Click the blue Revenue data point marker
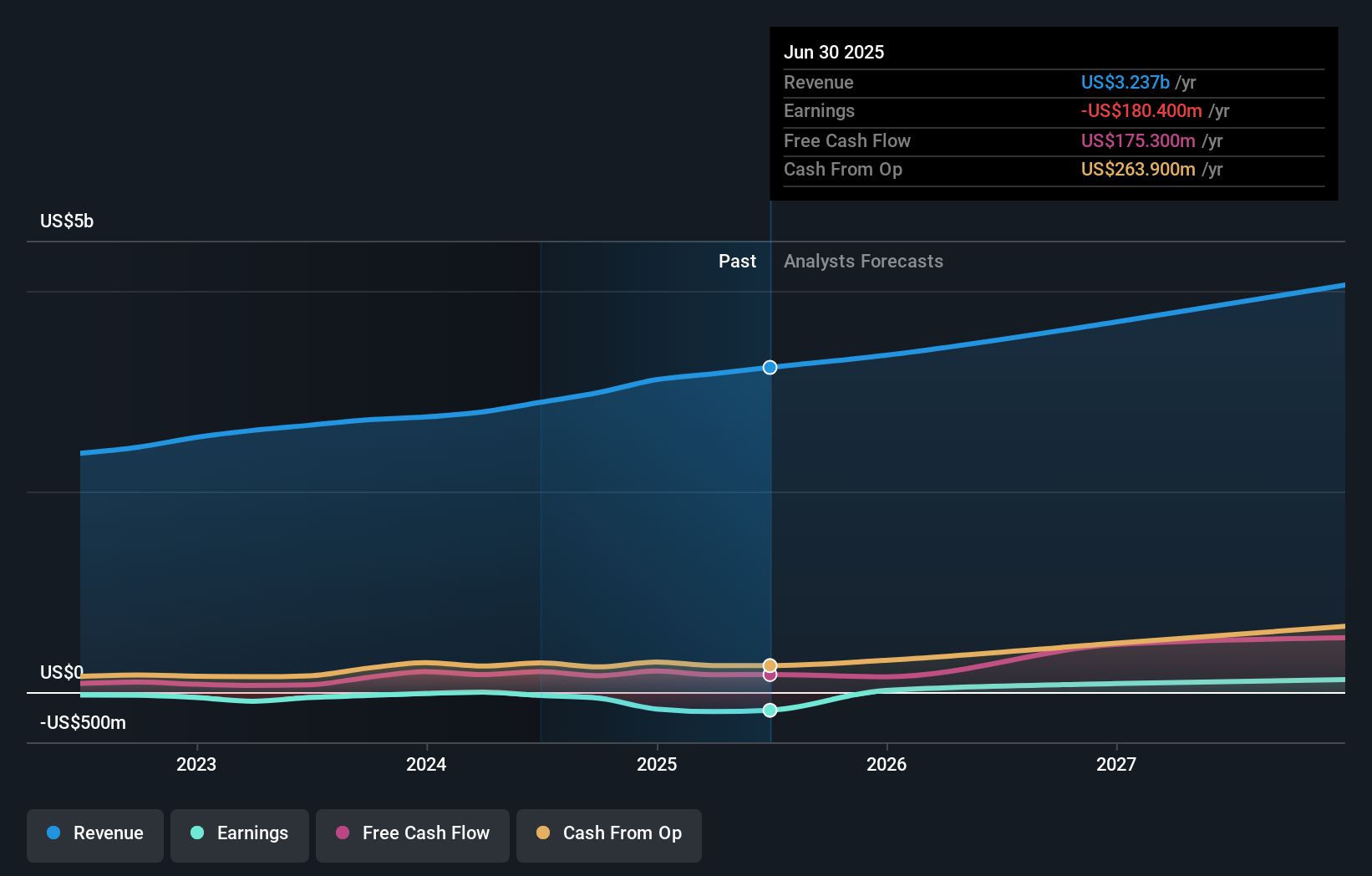 [770, 368]
